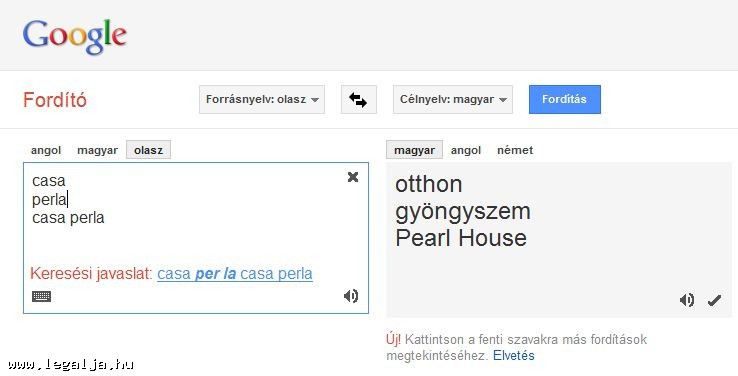
Task: Dismiss the tip via Elvetés link
Action: pyautogui.click(x=513, y=355)
